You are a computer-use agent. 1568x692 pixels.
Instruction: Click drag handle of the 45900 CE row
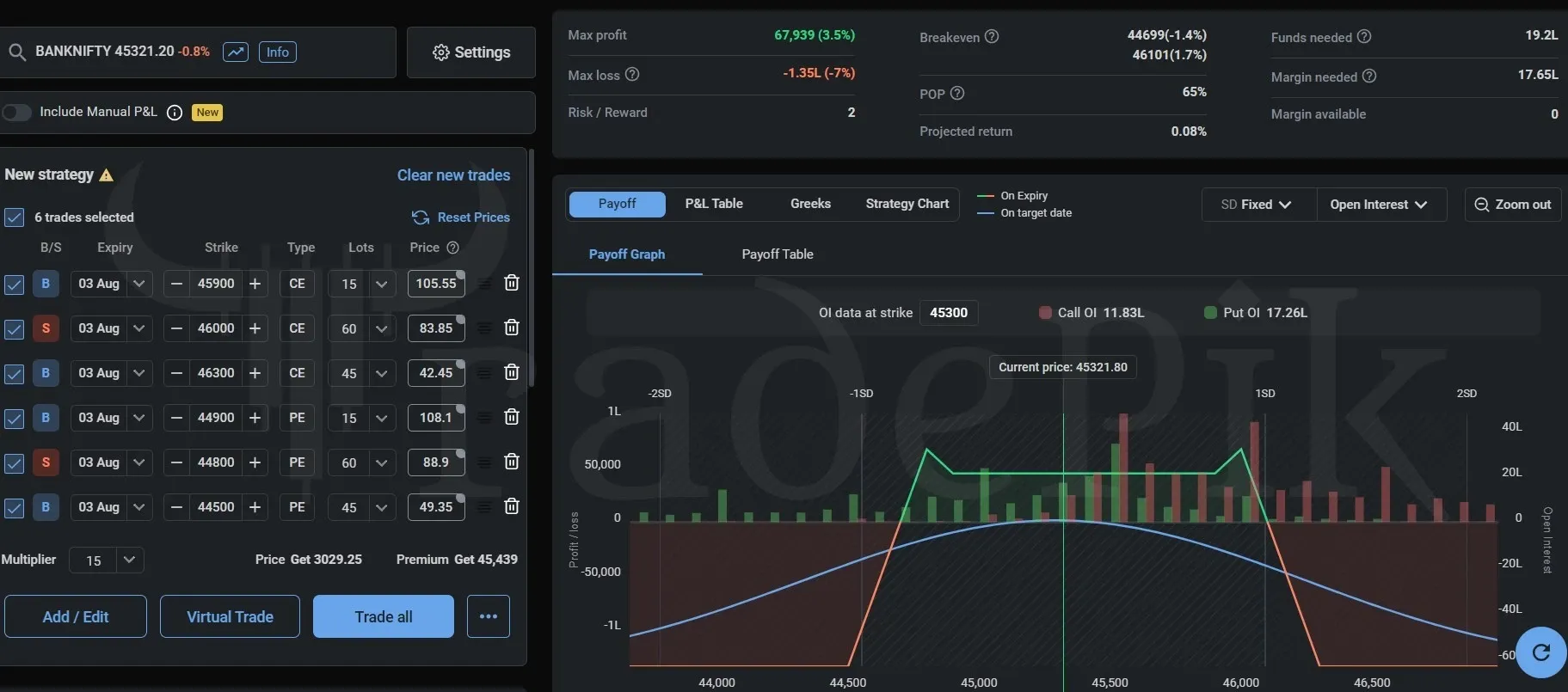point(485,284)
